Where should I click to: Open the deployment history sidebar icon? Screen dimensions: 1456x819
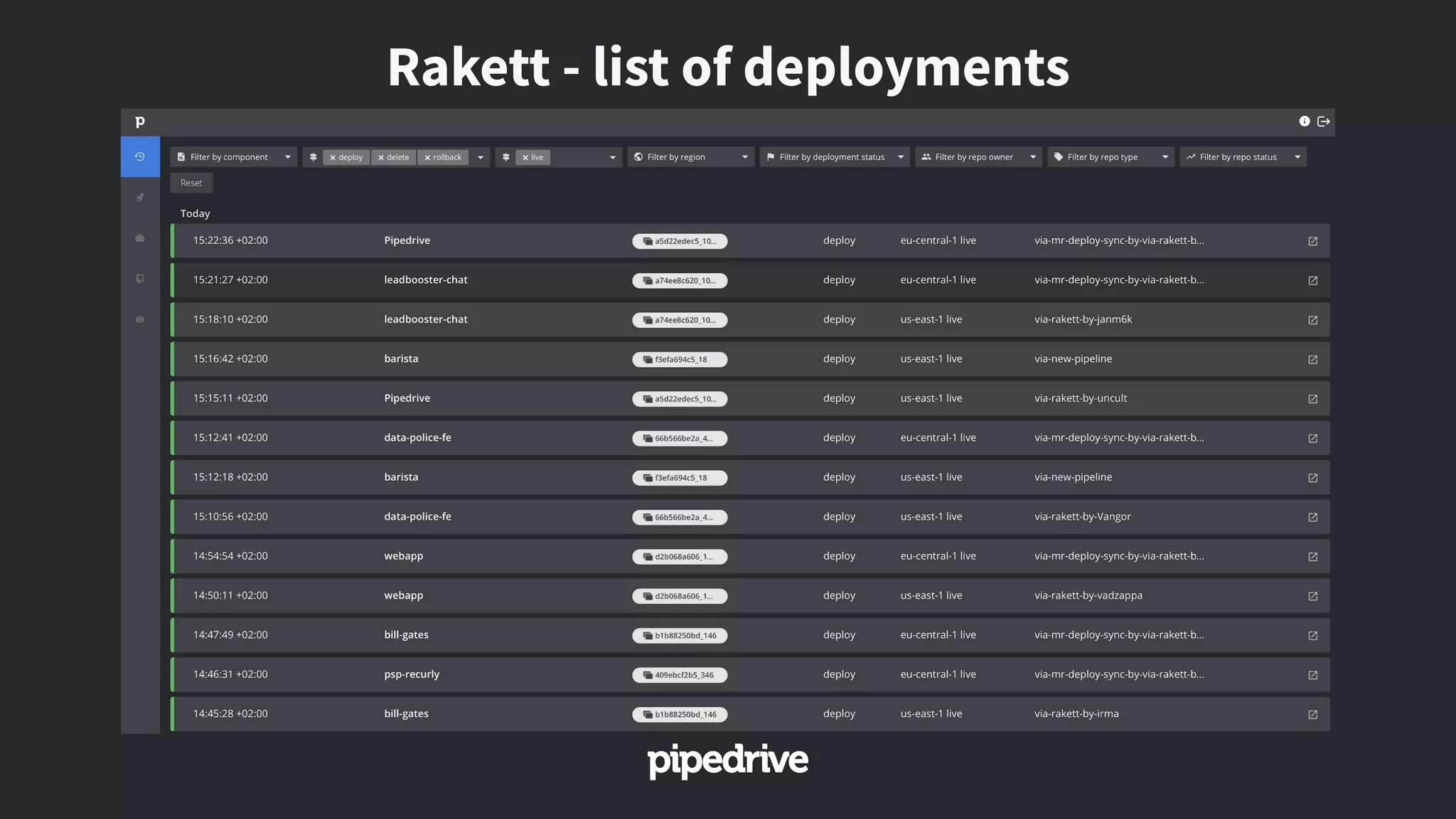140,156
